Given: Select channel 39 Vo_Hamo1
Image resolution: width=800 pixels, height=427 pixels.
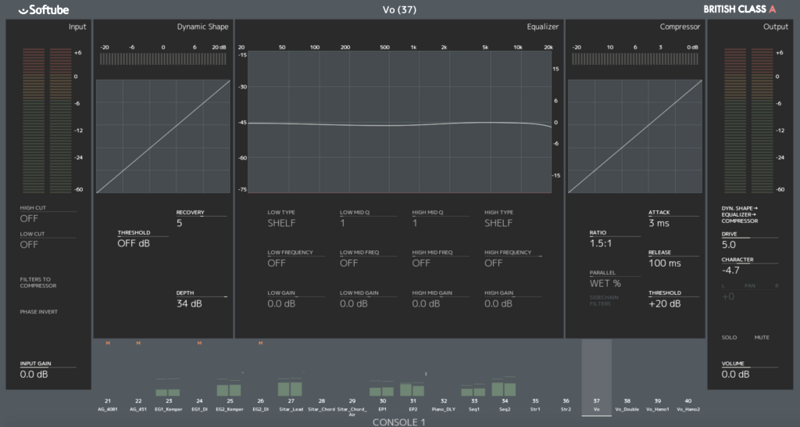Looking at the screenshot, I should click(x=658, y=405).
